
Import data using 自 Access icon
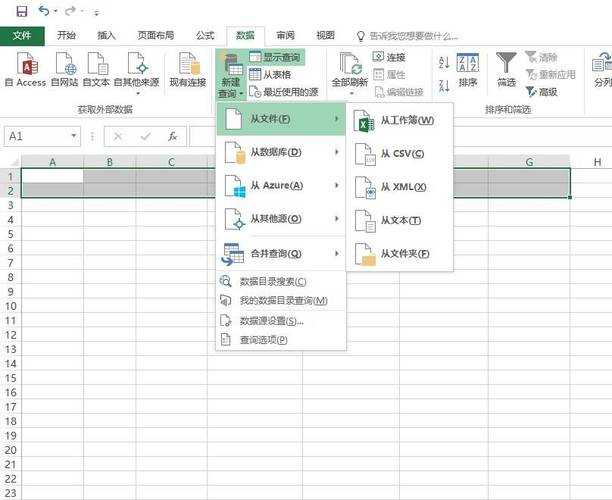(x=26, y=69)
